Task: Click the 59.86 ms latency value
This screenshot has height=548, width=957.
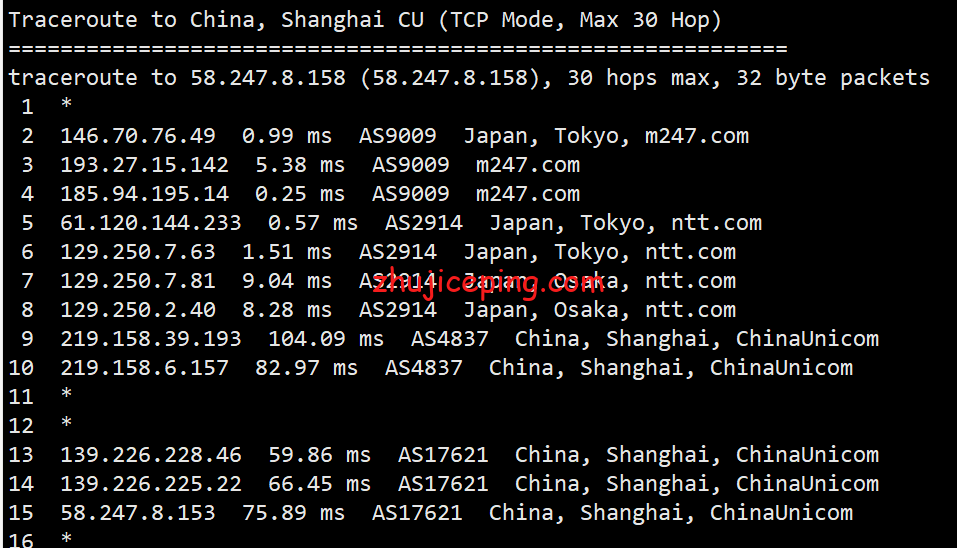Action: [x=320, y=455]
